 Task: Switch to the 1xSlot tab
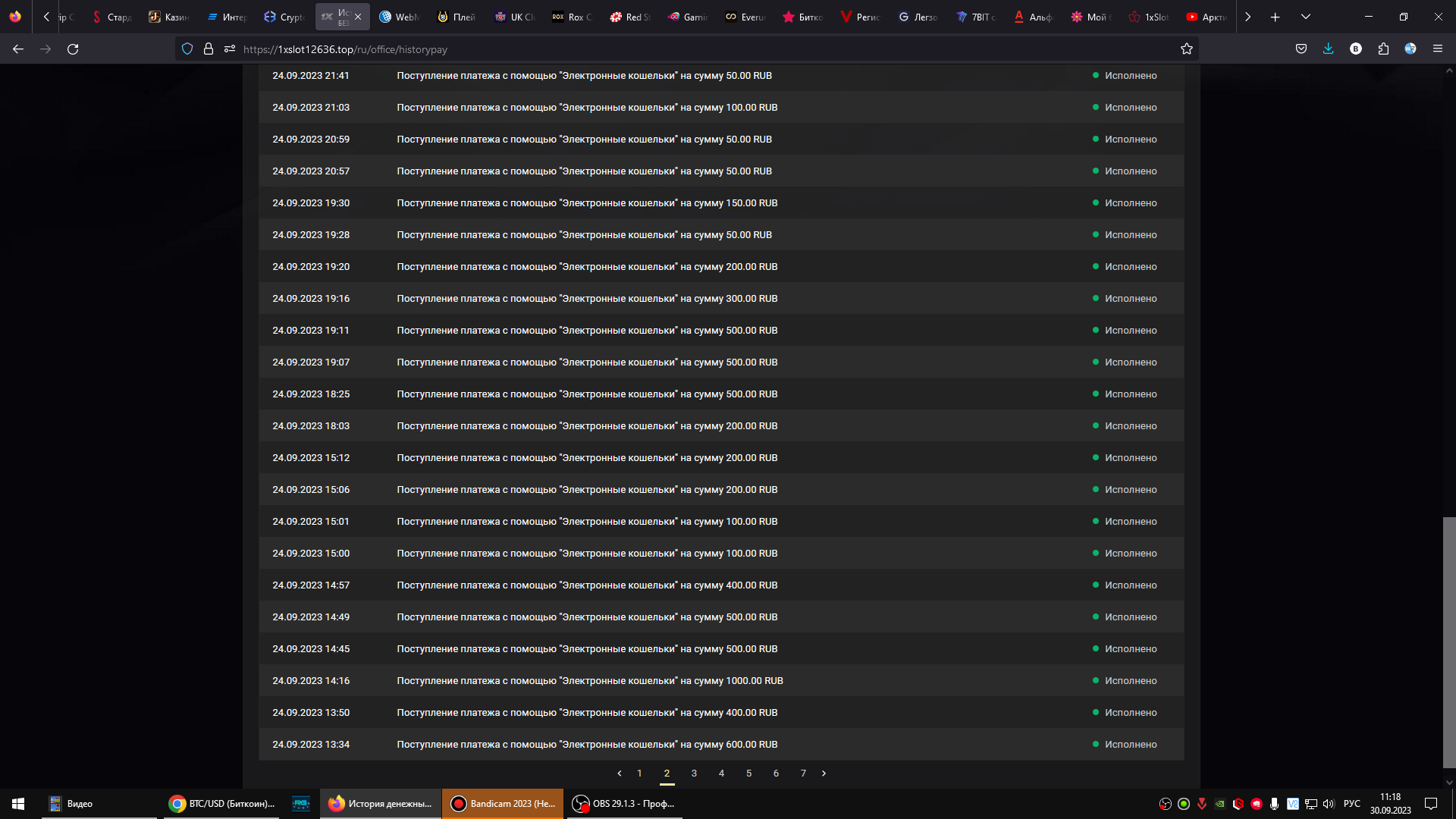[1150, 17]
